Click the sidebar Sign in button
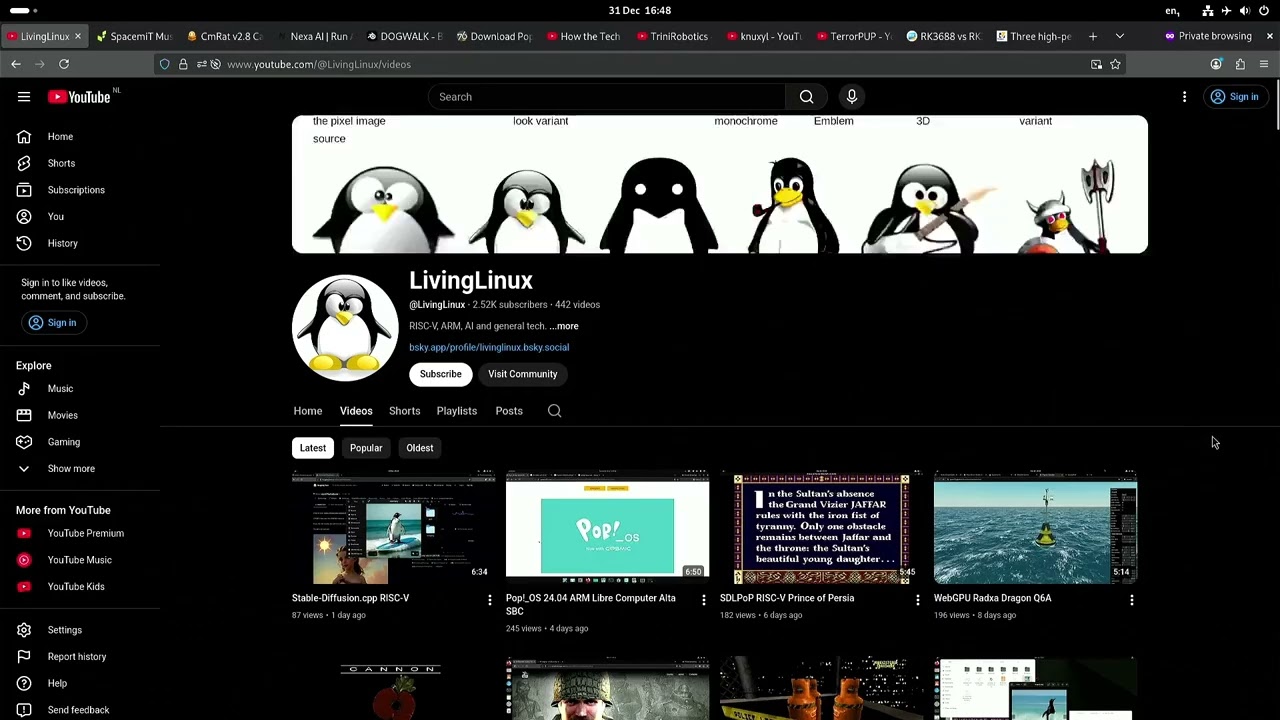This screenshot has width=1280, height=720. point(52,323)
